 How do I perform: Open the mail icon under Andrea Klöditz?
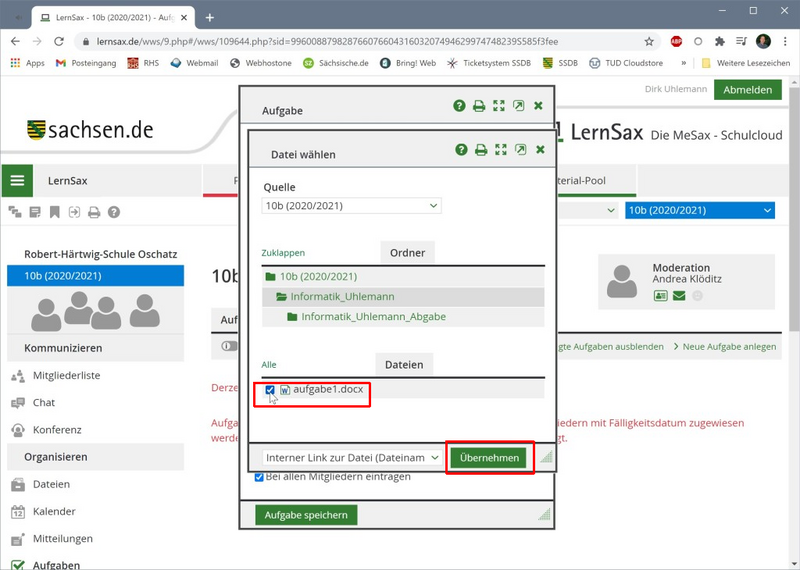(679, 296)
